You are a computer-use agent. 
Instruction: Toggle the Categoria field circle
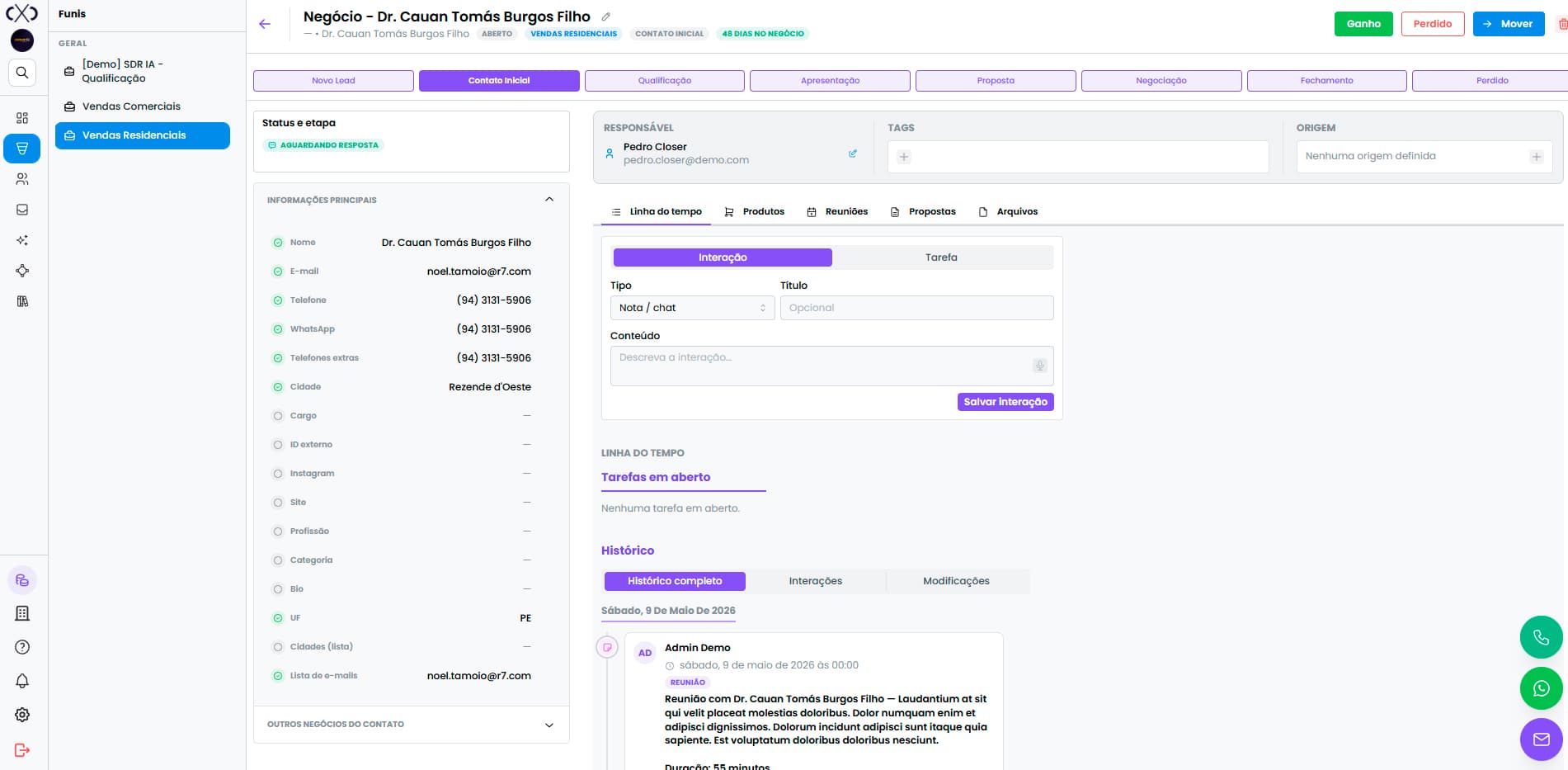coord(278,560)
